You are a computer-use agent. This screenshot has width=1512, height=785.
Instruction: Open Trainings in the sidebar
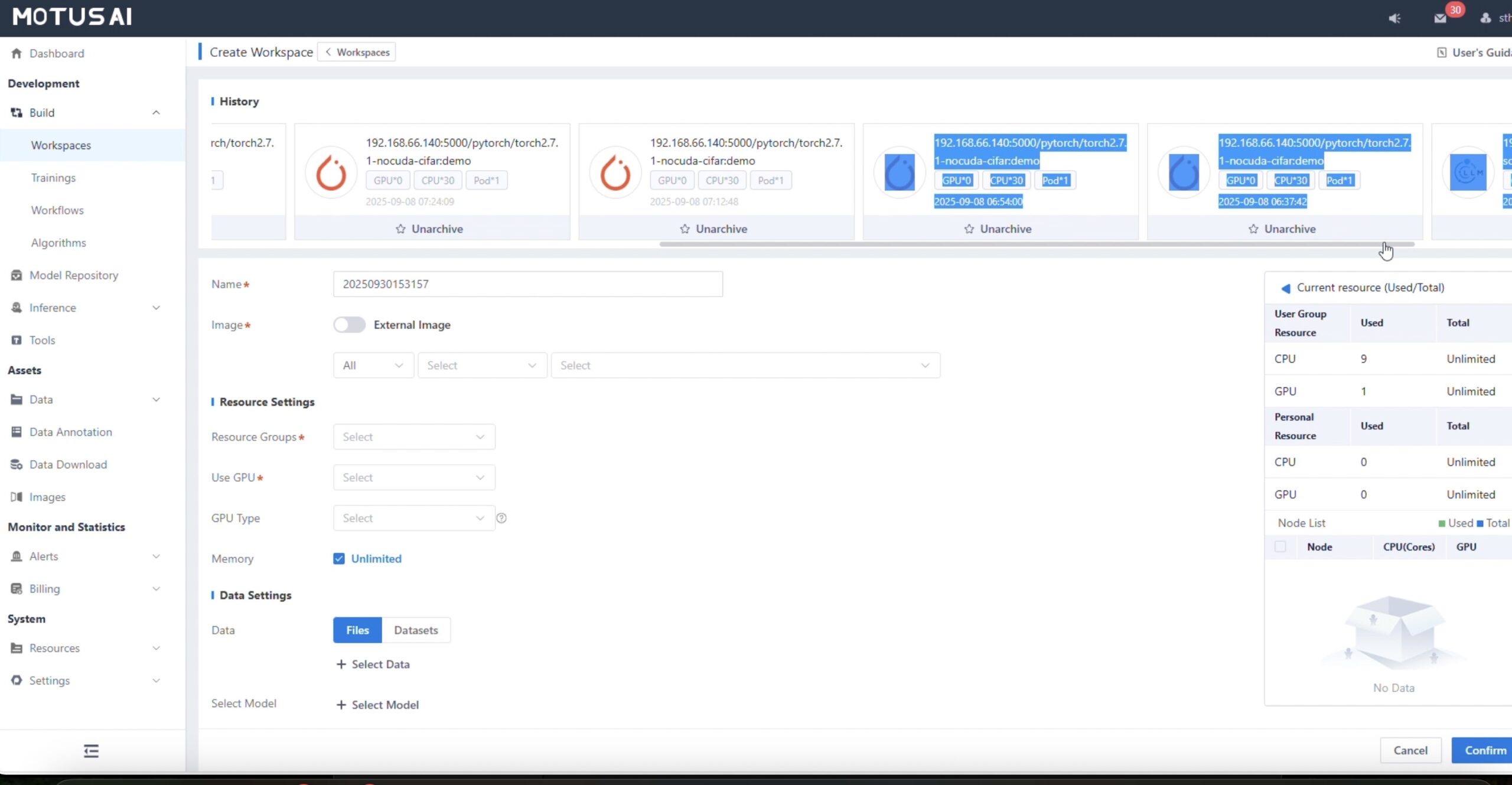[53, 178]
